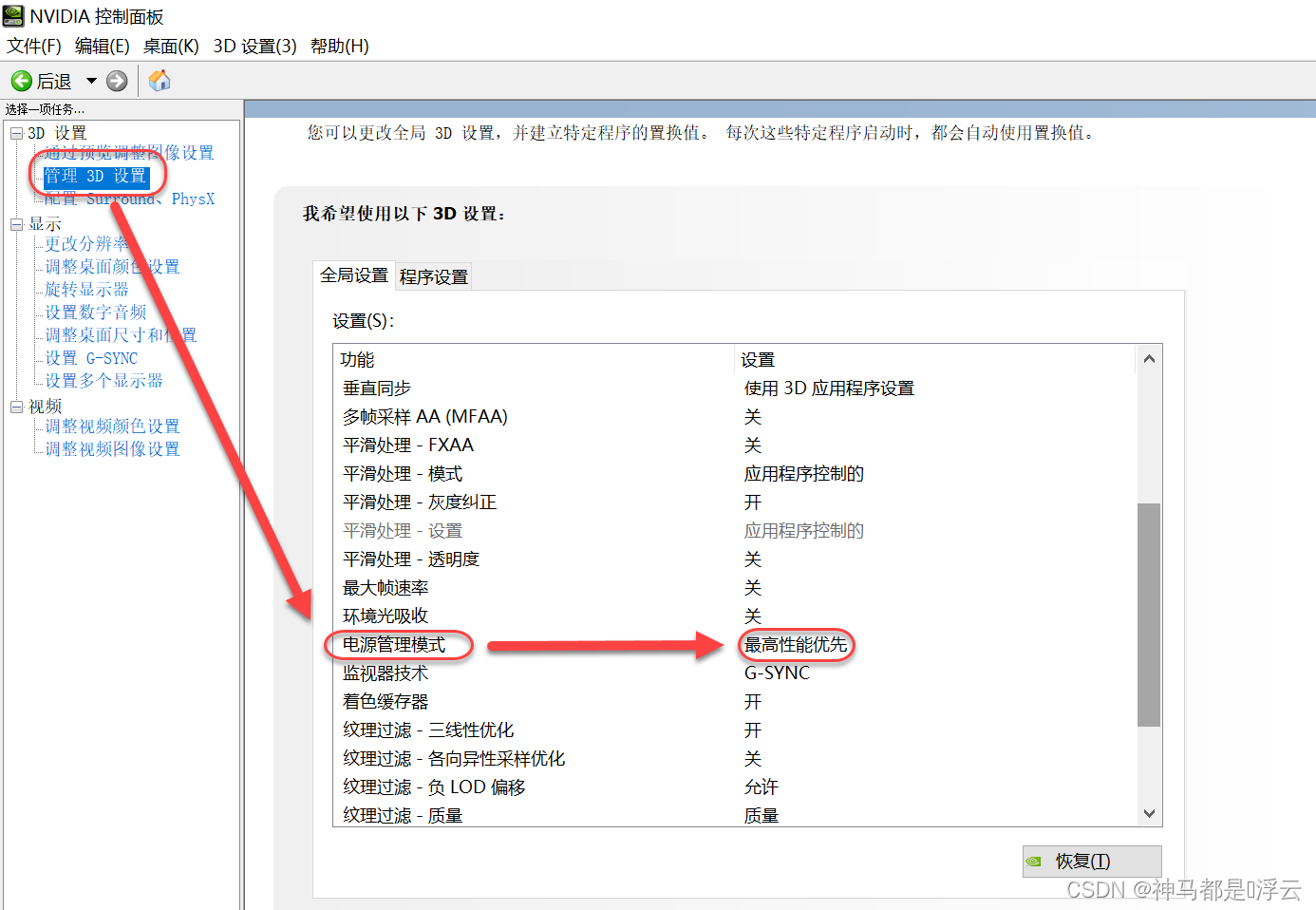Select 管理 3D 设置 in the tree

pyautogui.click(x=96, y=177)
